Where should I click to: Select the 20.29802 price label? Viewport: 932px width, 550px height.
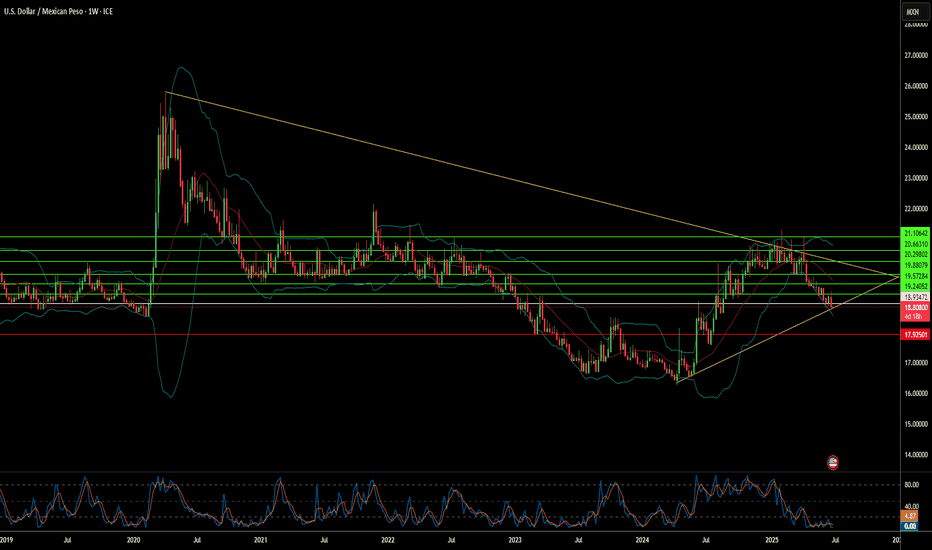tap(915, 254)
